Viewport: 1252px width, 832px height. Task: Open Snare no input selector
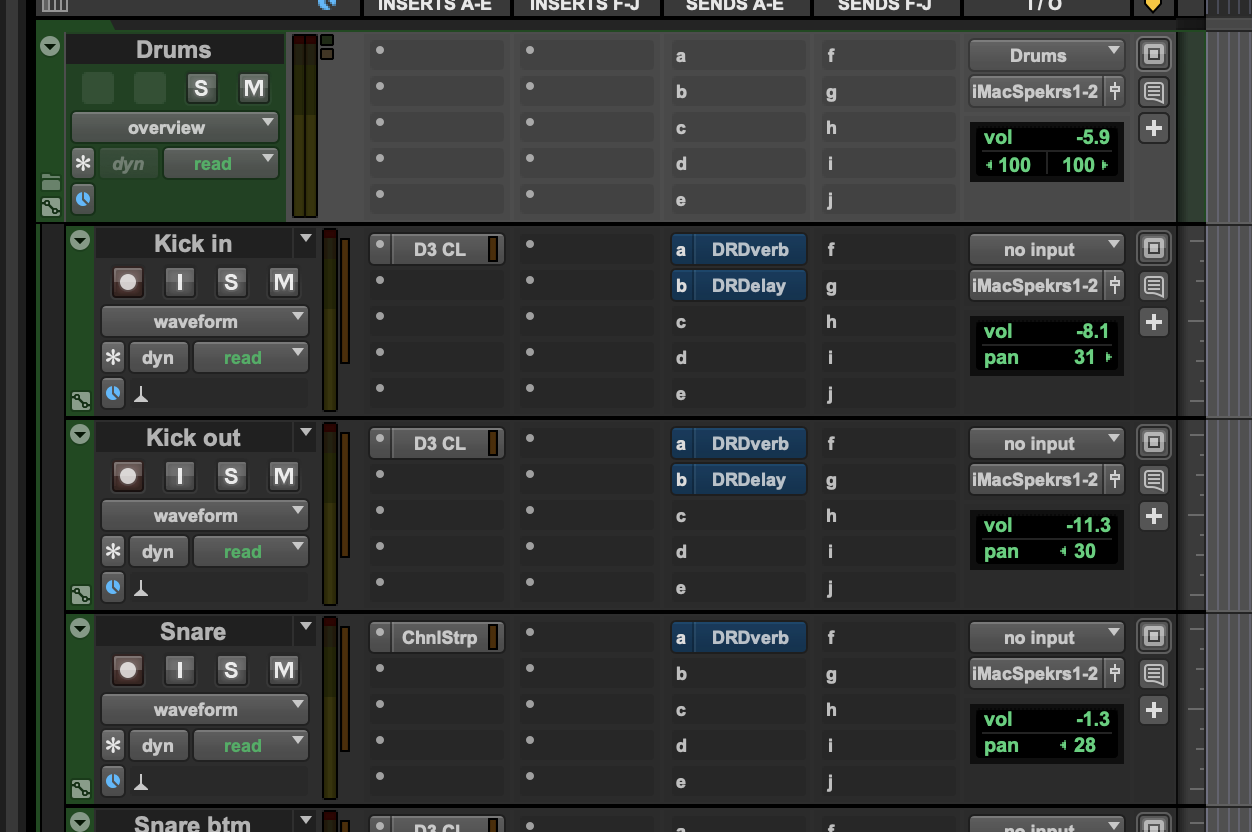click(x=1047, y=637)
